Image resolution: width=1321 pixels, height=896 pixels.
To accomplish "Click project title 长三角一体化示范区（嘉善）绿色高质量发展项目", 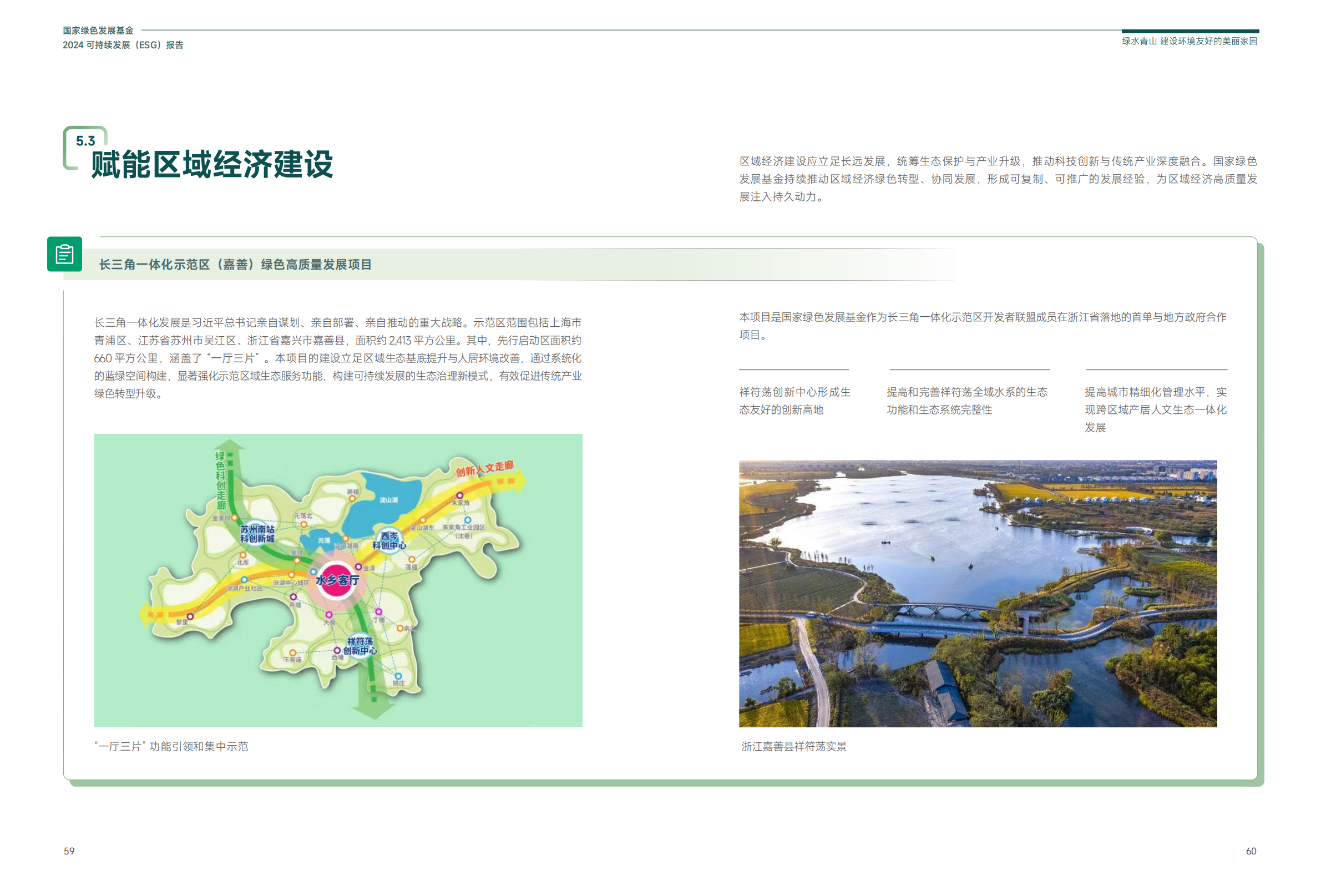I will point(235,265).
